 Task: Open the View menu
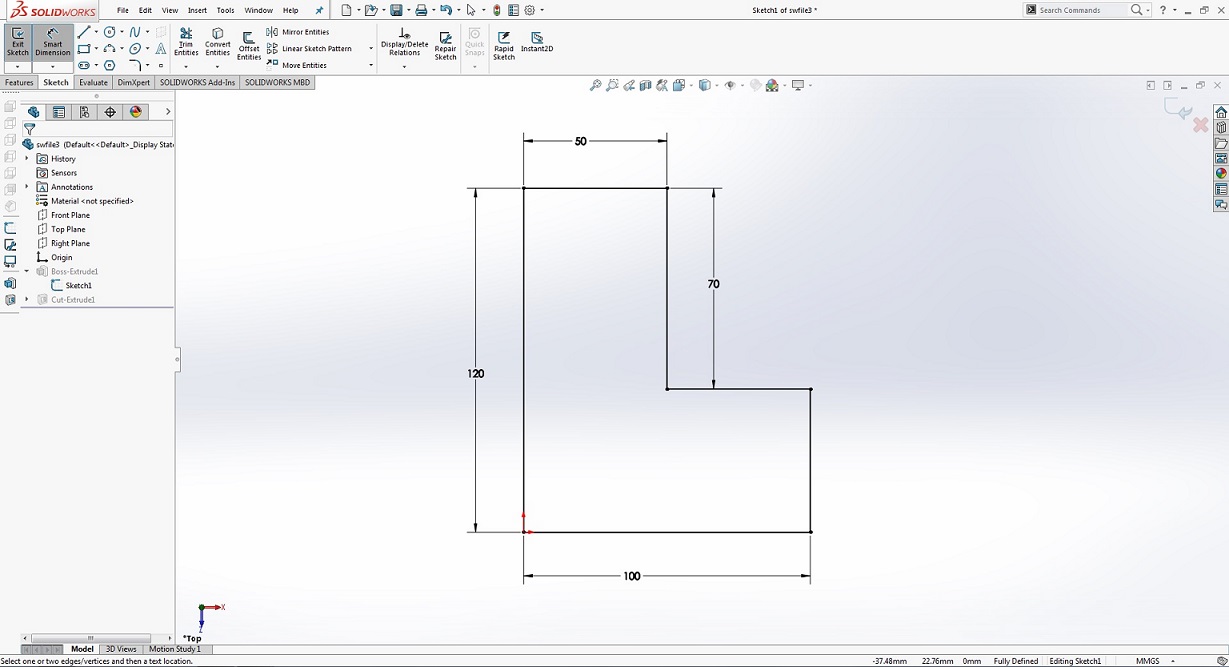tap(170, 10)
